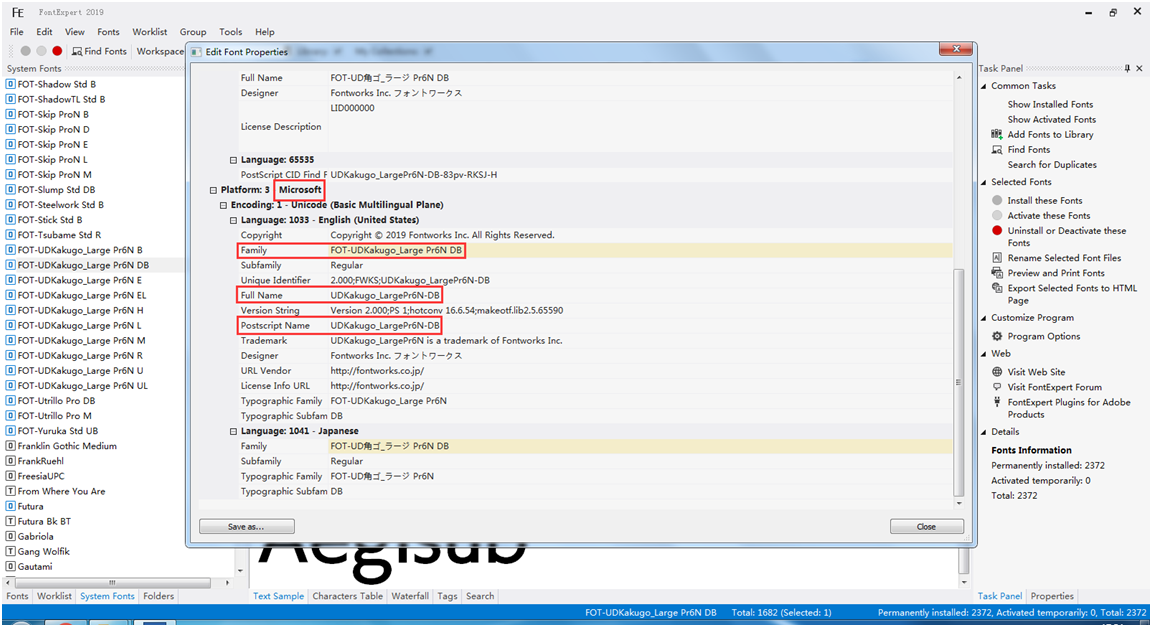Open the File menu

click(17, 32)
